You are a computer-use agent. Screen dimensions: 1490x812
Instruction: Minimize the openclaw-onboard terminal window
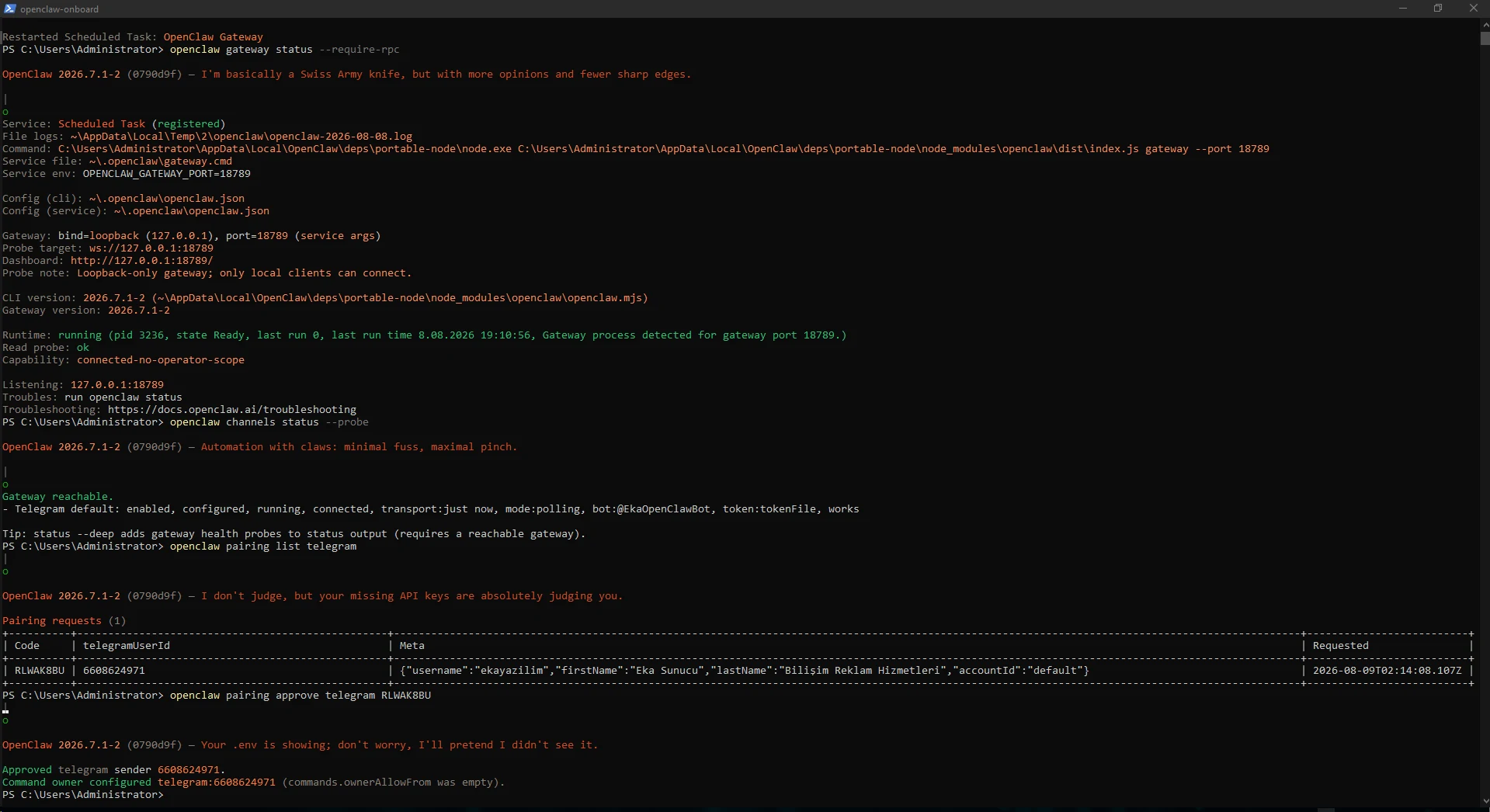click(1402, 9)
